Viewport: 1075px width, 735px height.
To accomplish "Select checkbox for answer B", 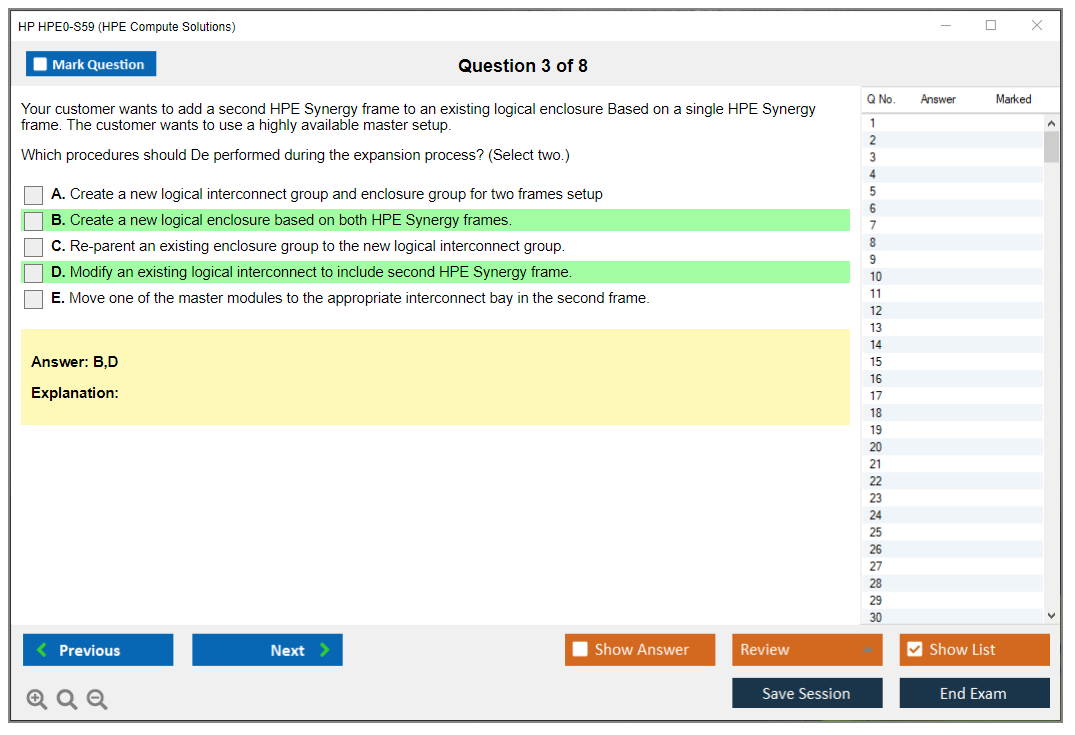I will point(34,221).
